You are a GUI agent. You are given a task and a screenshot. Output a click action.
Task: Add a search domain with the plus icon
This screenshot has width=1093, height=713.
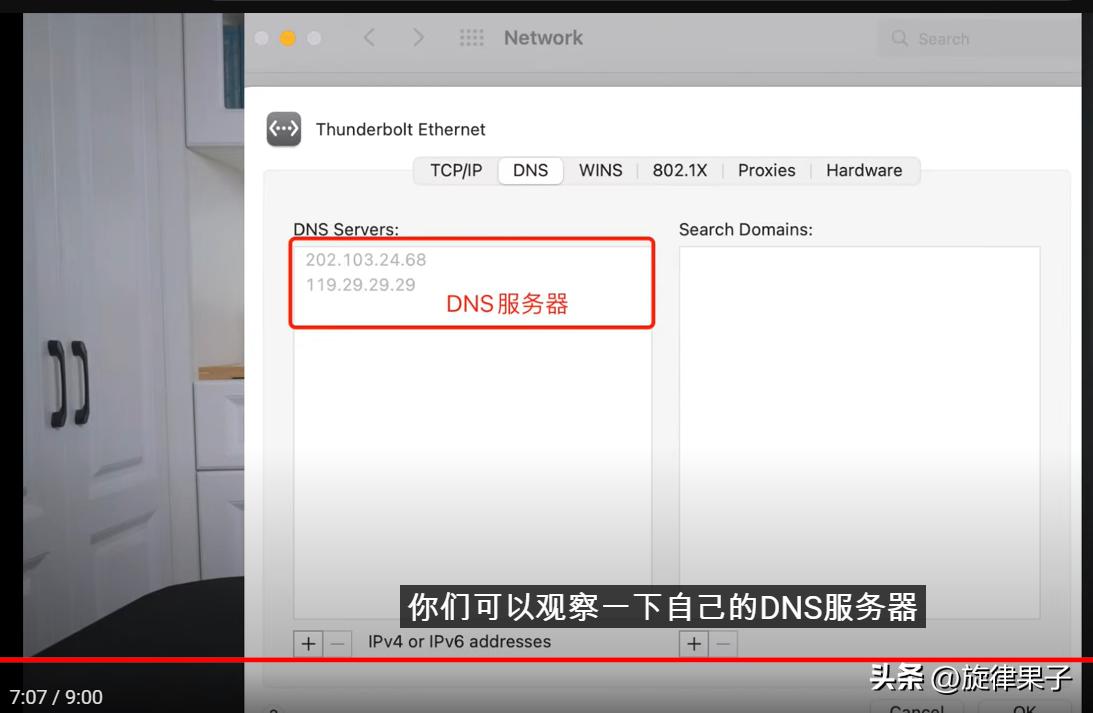pyautogui.click(x=693, y=643)
